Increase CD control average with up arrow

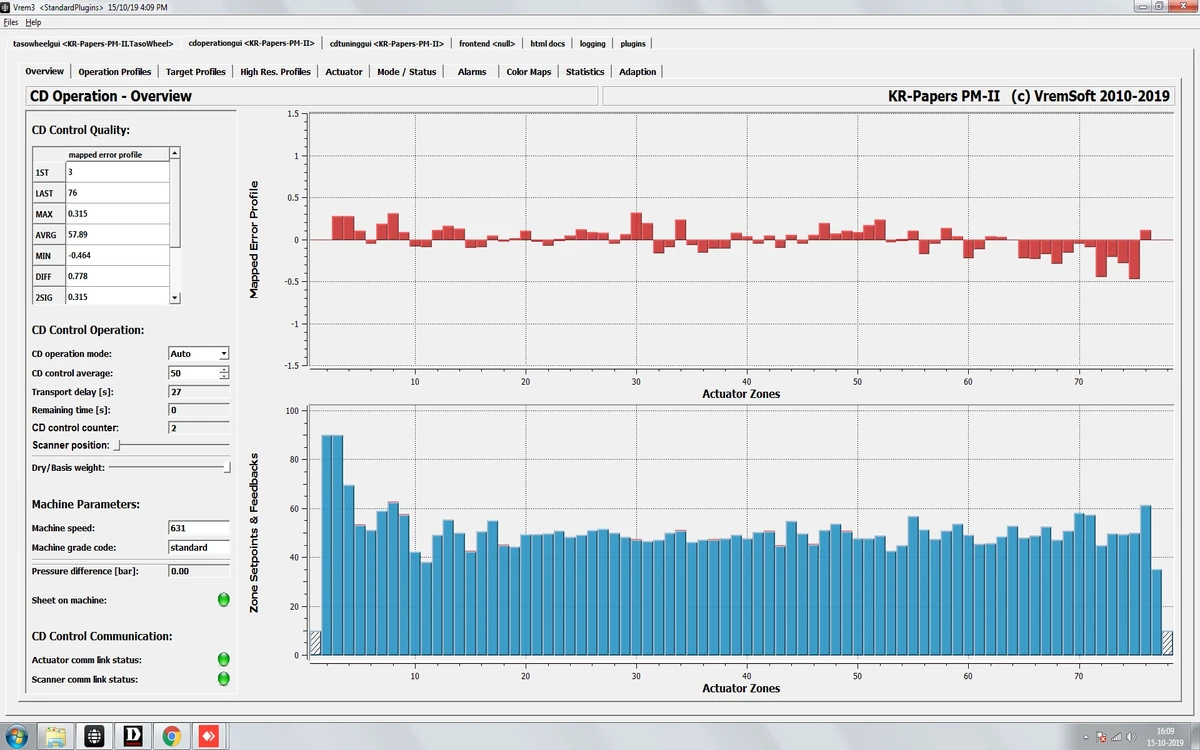(224, 369)
